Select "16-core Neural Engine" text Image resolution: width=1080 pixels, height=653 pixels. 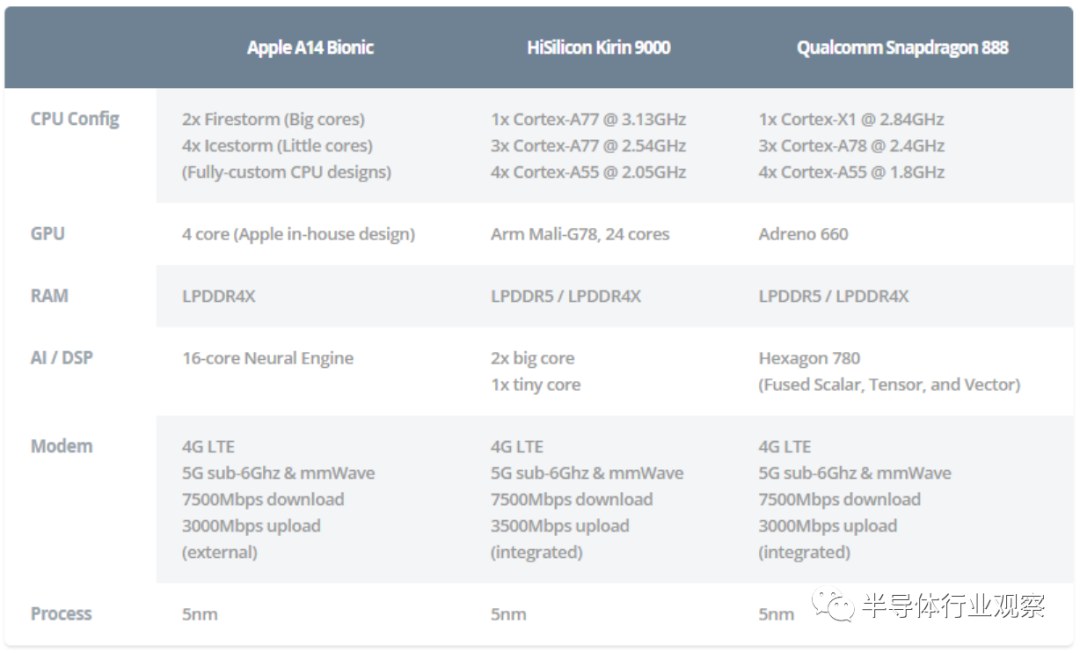(267, 358)
